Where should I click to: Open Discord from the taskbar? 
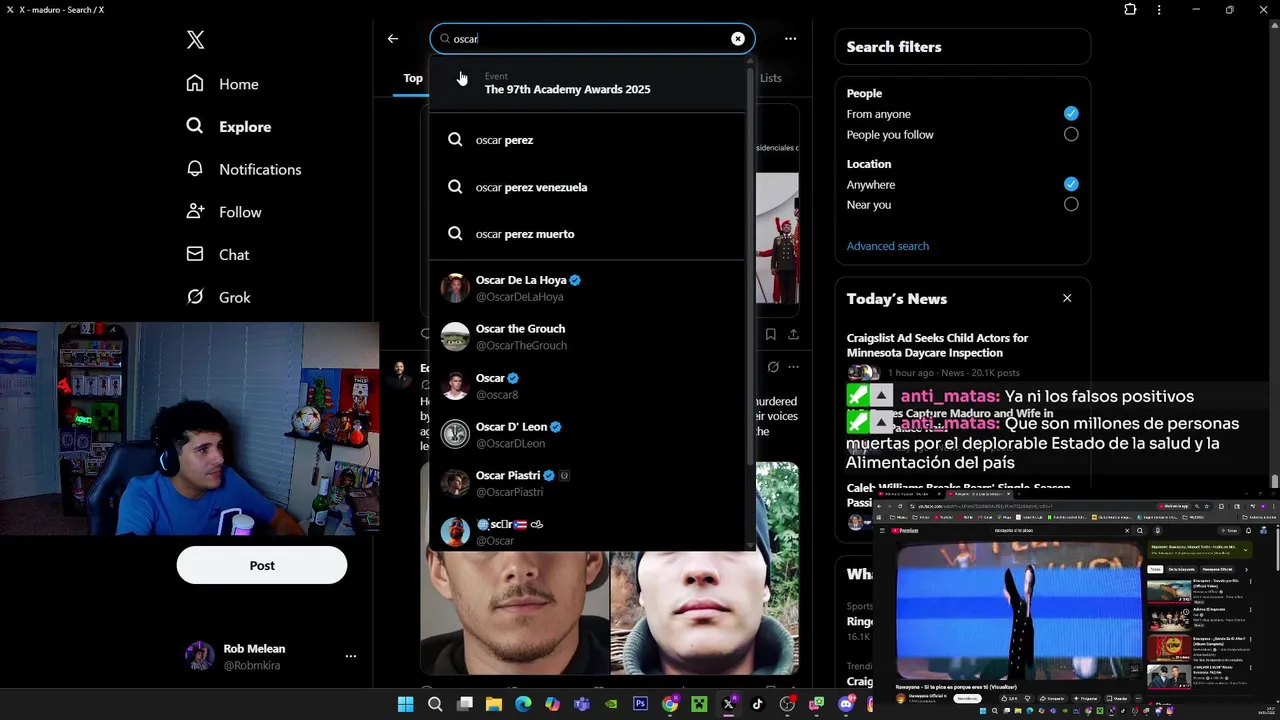[846, 704]
